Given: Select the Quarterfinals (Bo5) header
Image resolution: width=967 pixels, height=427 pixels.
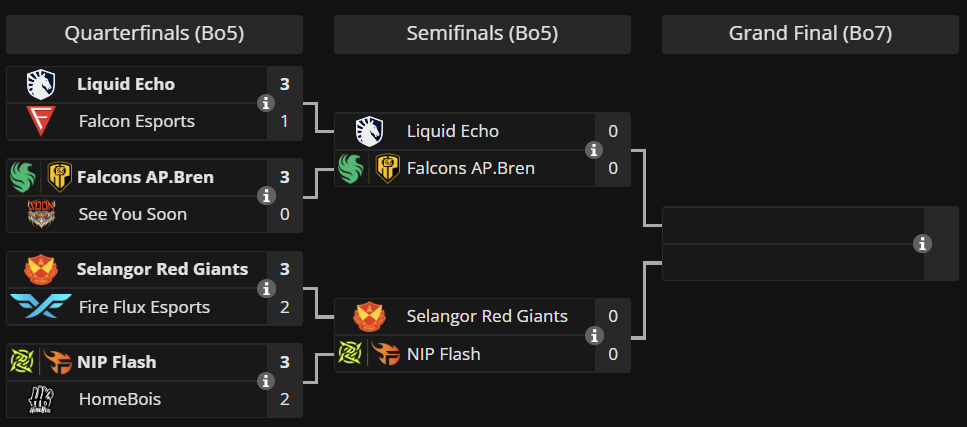Looking at the screenshot, I should 154,34.
